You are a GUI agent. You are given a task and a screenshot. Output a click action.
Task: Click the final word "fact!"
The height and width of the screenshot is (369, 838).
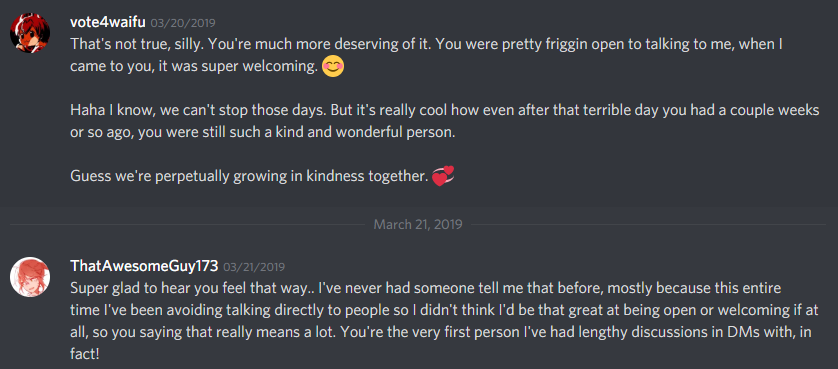[x=84, y=355]
